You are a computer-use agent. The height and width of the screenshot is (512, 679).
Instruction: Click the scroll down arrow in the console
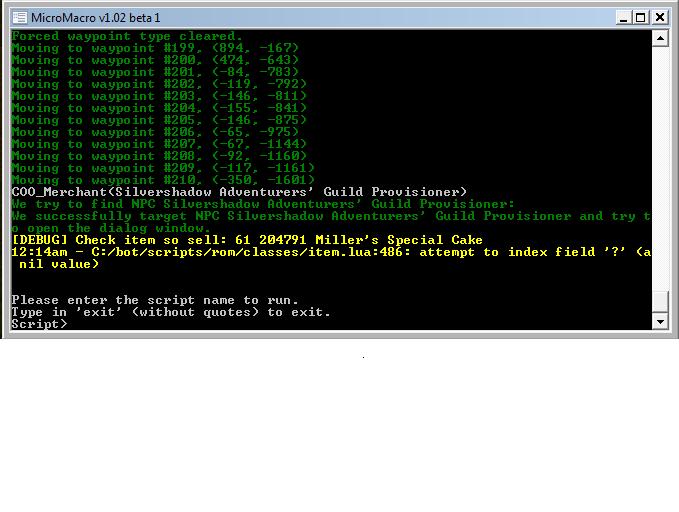(659, 321)
